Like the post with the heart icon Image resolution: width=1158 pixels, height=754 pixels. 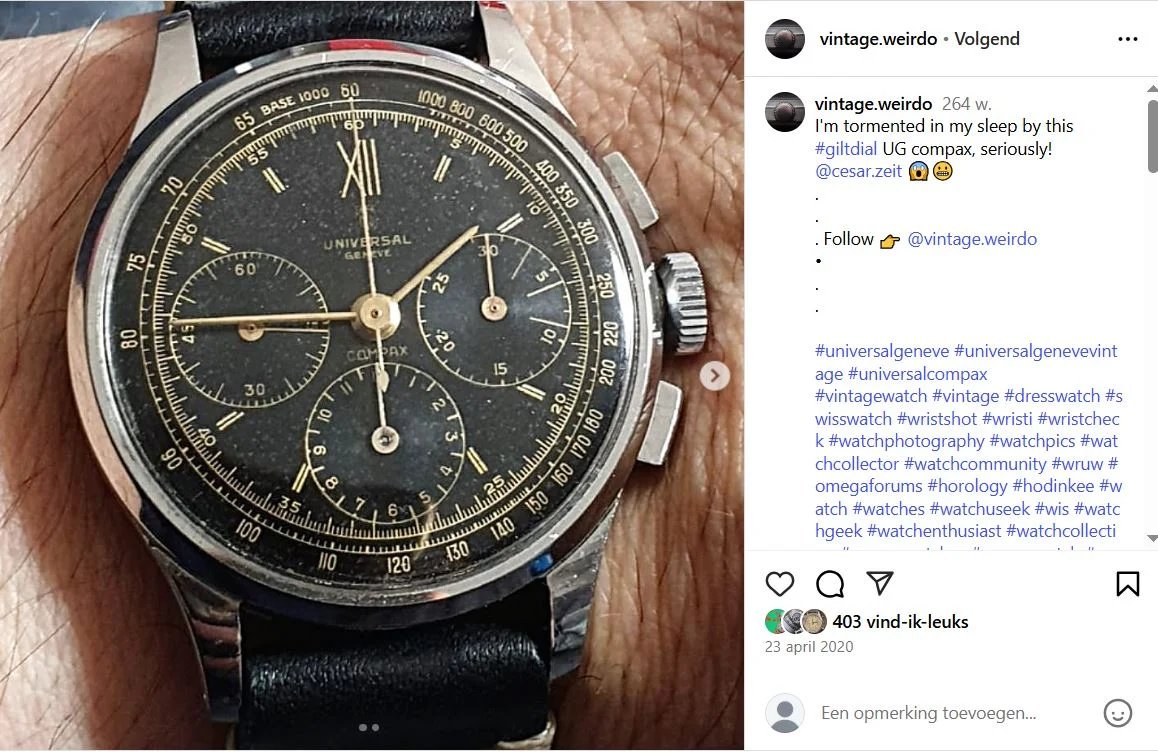(x=780, y=584)
